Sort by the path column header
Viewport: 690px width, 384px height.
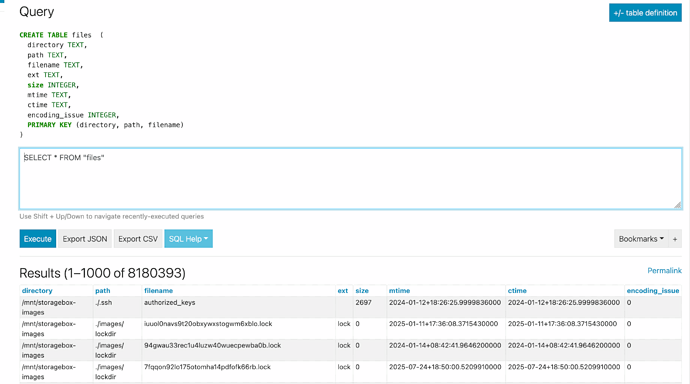(x=103, y=290)
